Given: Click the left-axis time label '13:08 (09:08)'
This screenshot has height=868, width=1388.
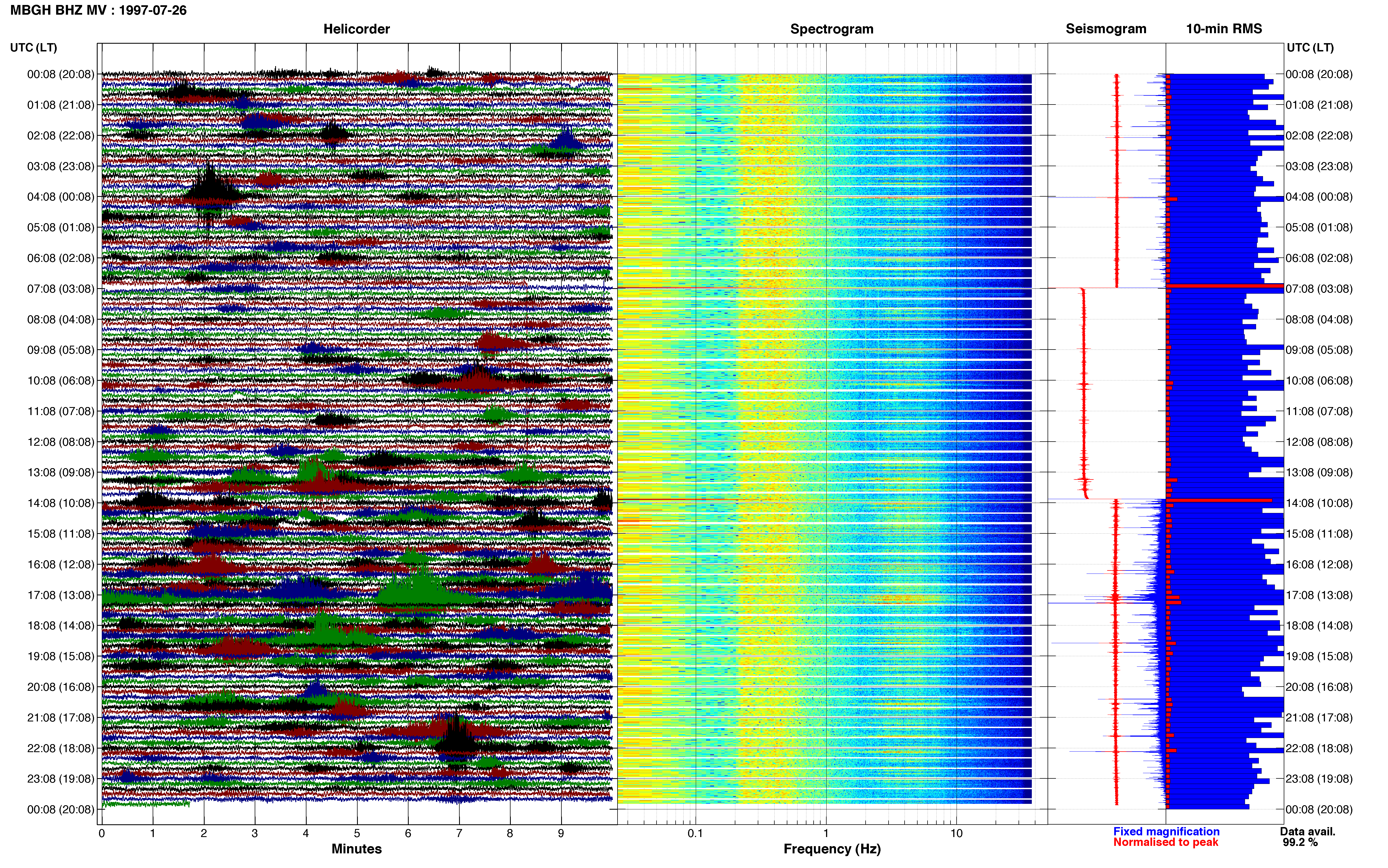Looking at the screenshot, I should [61, 473].
